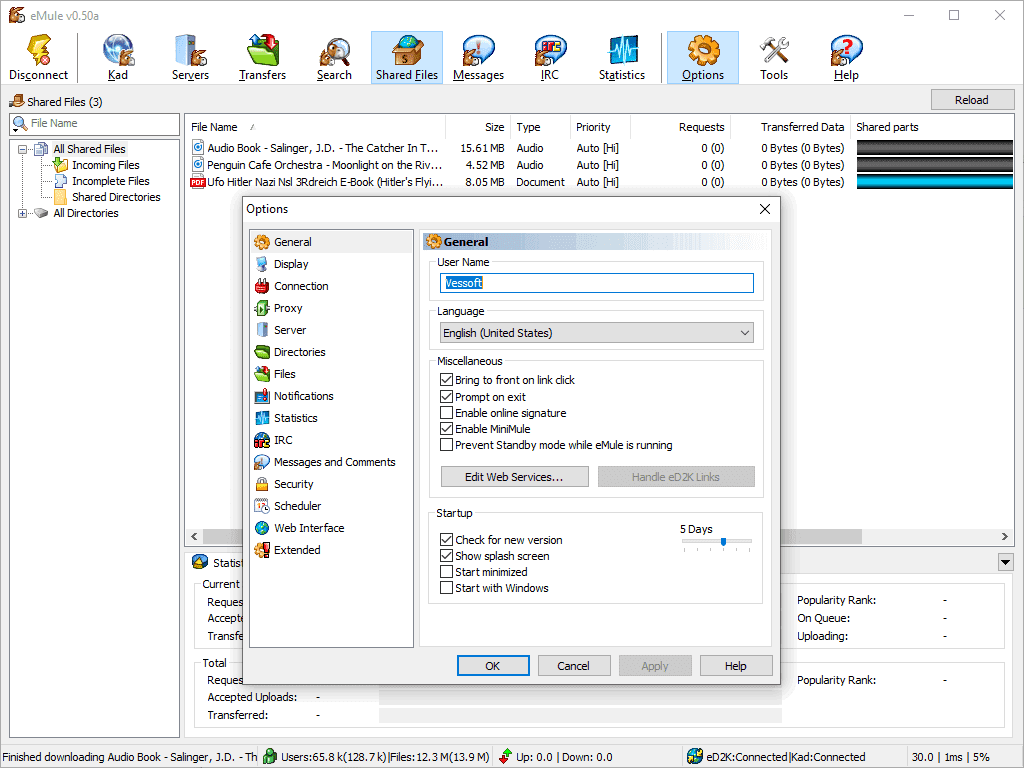Click the Edit Web Services button
Image resolution: width=1024 pixels, height=768 pixels.
pos(515,477)
